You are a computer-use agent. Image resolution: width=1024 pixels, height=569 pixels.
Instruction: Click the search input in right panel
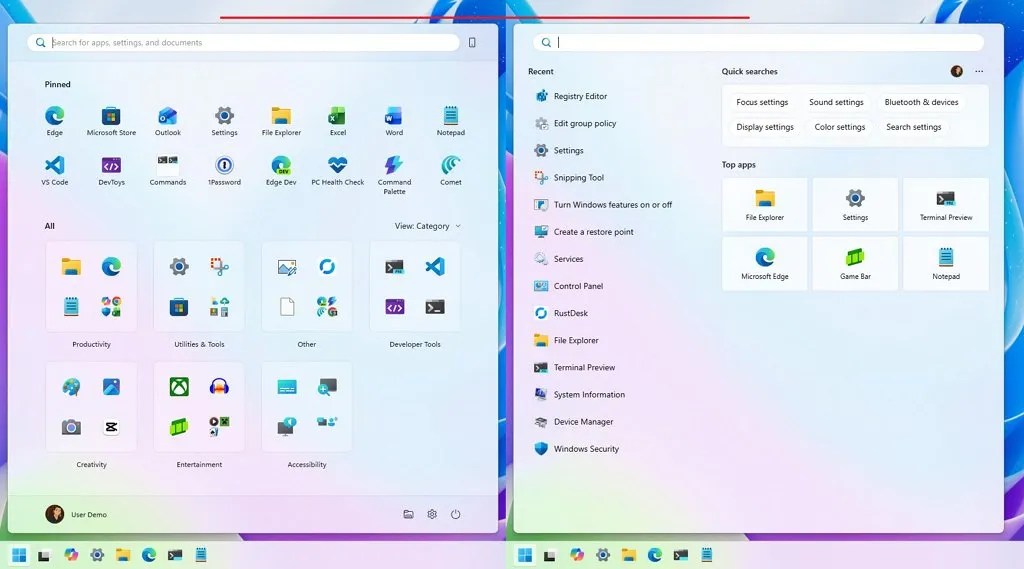click(758, 42)
